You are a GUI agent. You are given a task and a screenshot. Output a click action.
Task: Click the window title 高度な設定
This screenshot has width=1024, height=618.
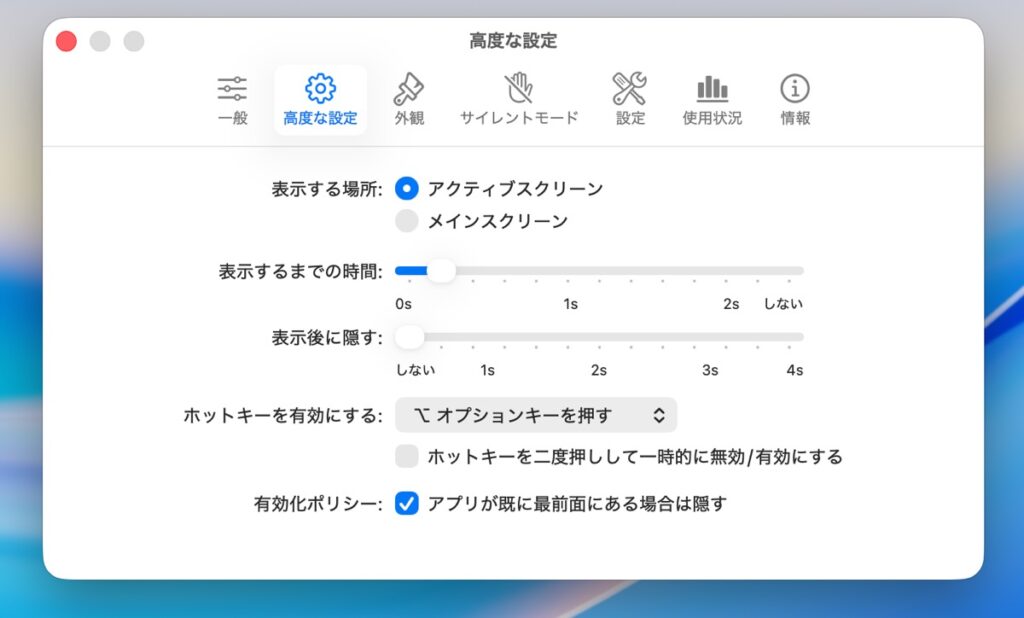coord(513,41)
